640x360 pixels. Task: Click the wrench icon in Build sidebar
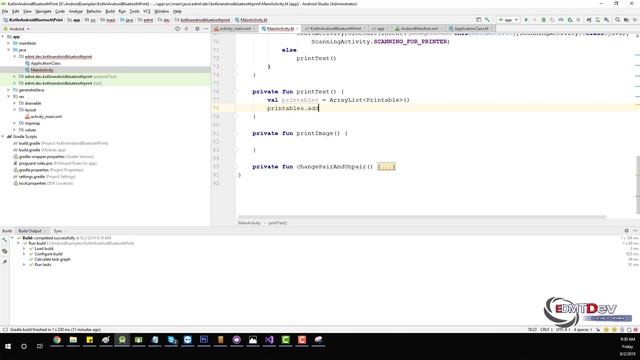(x=4, y=240)
